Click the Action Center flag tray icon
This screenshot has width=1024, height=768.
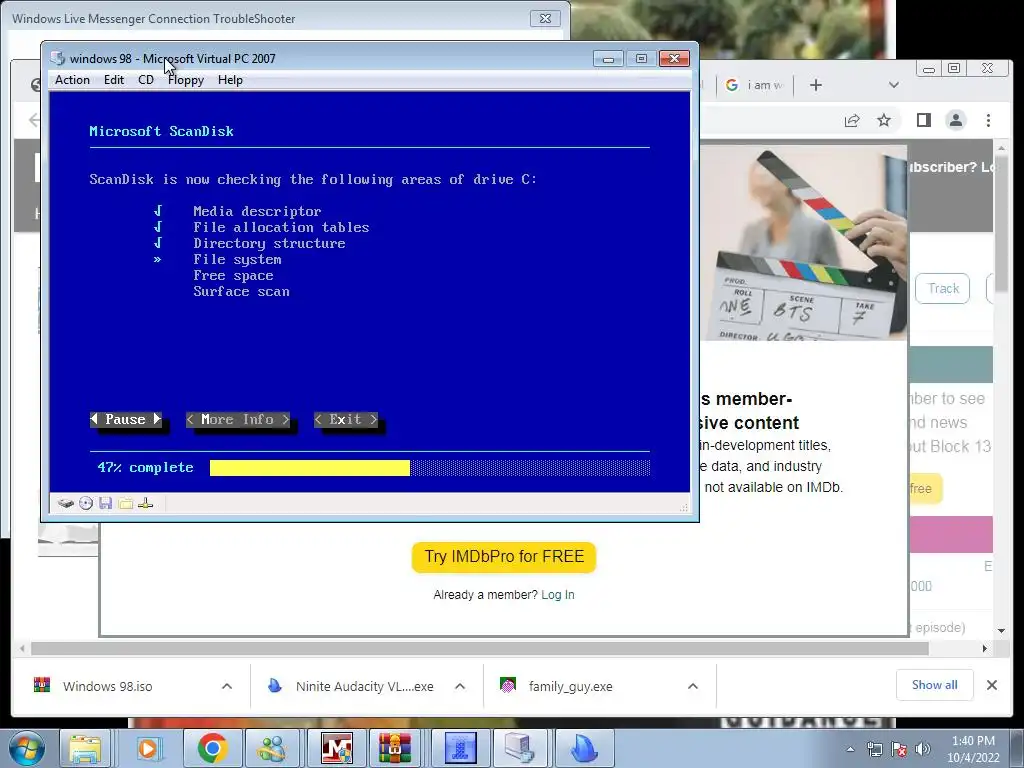[x=898, y=750]
